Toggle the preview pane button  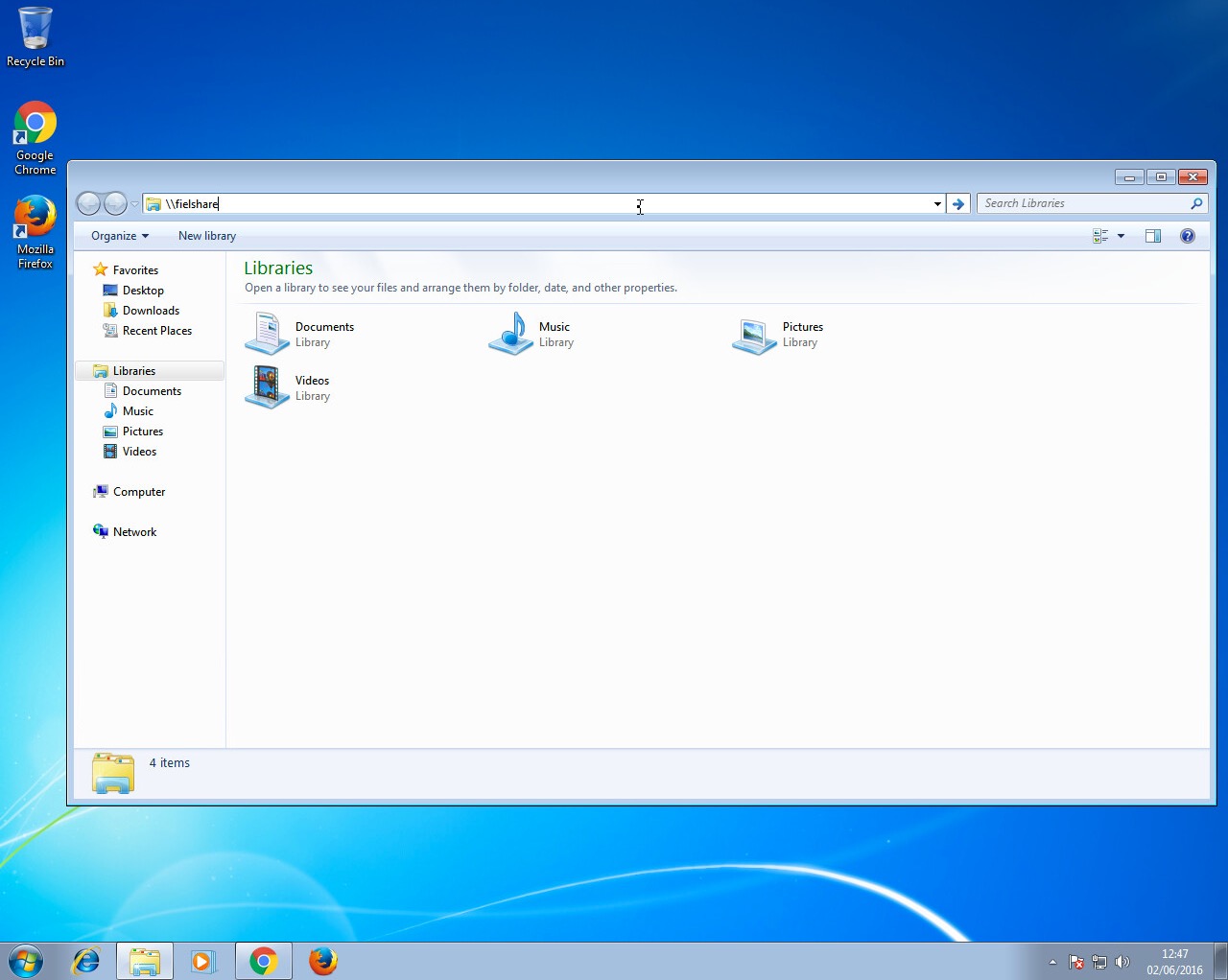1153,236
